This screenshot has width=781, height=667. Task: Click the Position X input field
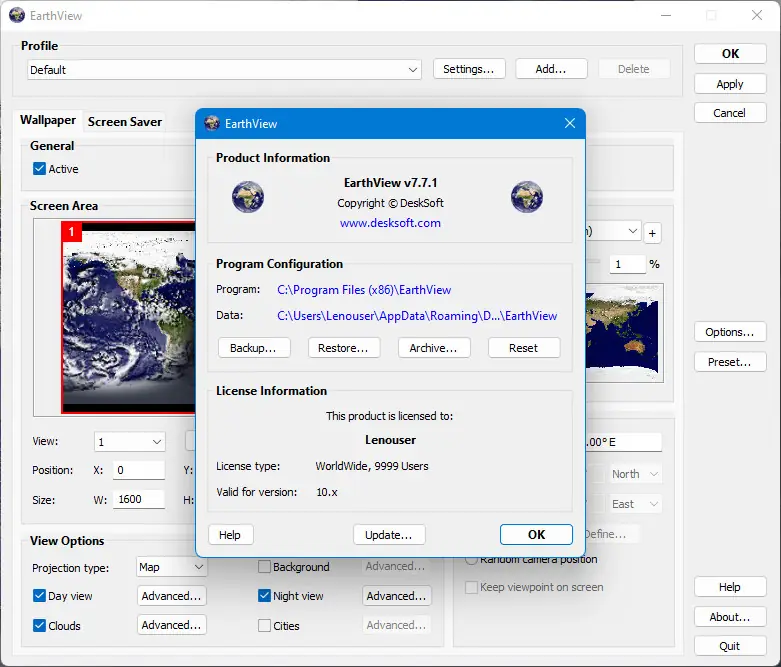[x=139, y=470]
